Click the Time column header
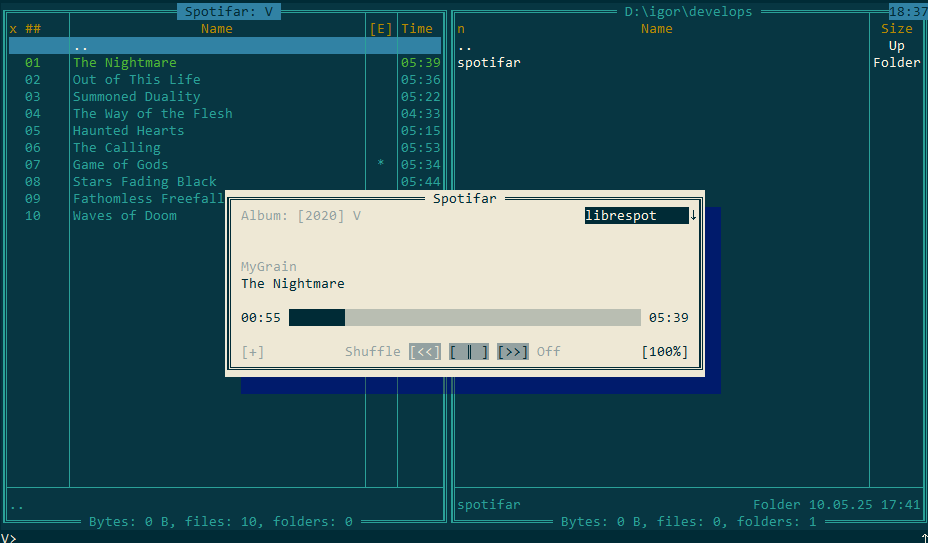 [417, 28]
